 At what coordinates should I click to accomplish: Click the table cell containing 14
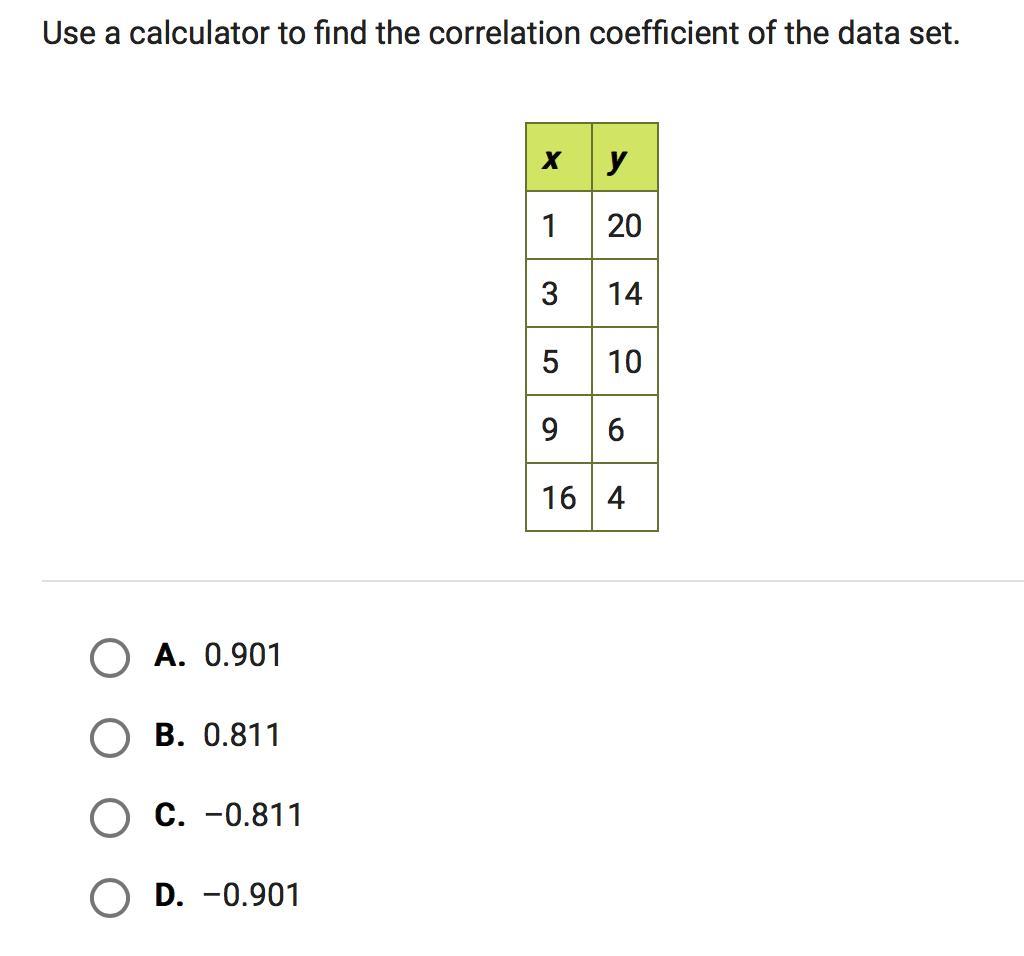coord(625,294)
